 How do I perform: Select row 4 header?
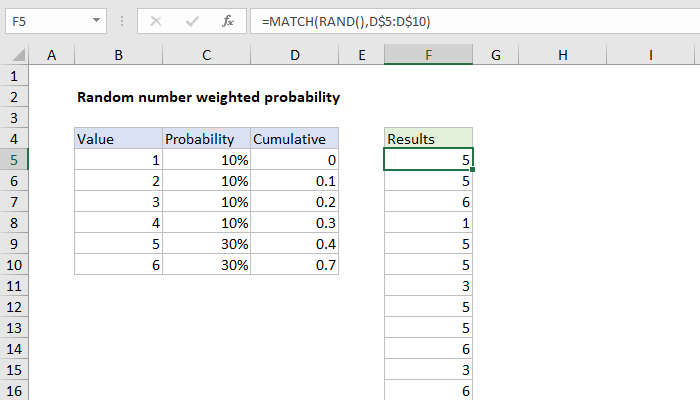pyautogui.click(x=15, y=139)
